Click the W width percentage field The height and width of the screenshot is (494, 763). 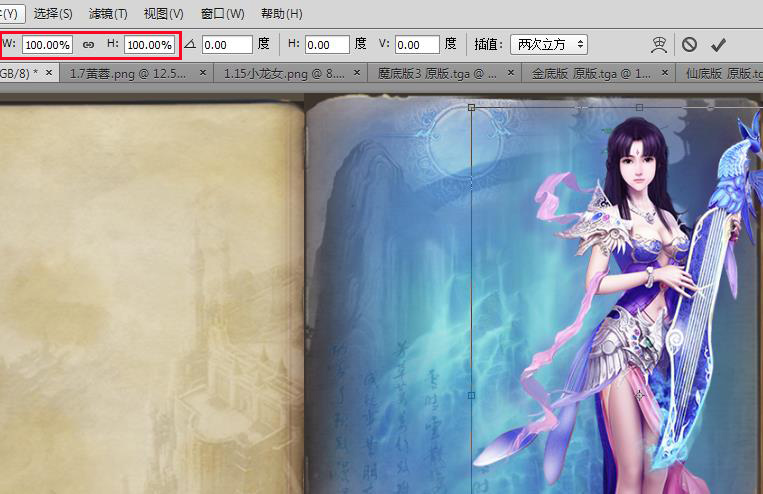48,45
